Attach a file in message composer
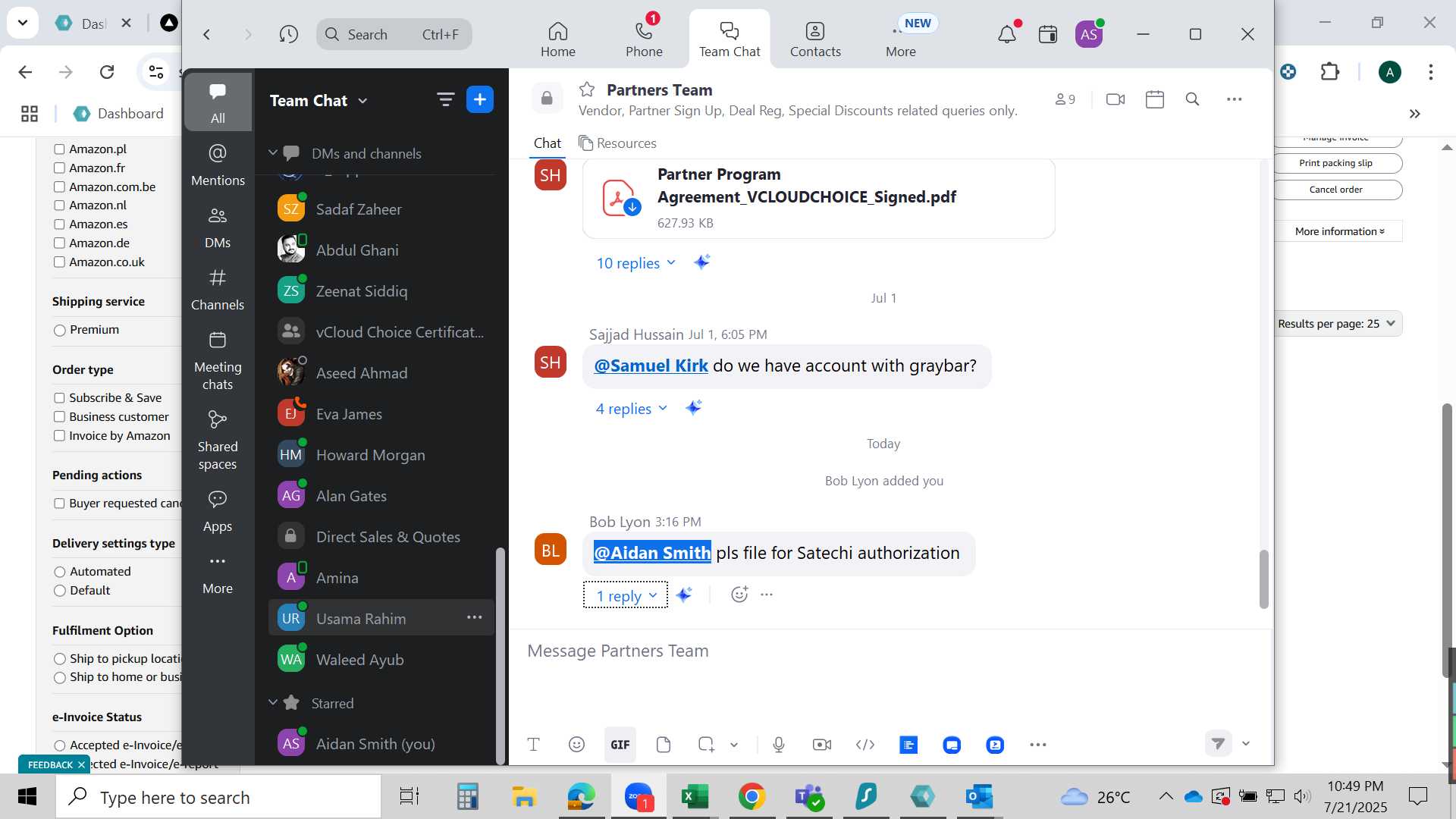1456x819 pixels. tap(664, 745)
